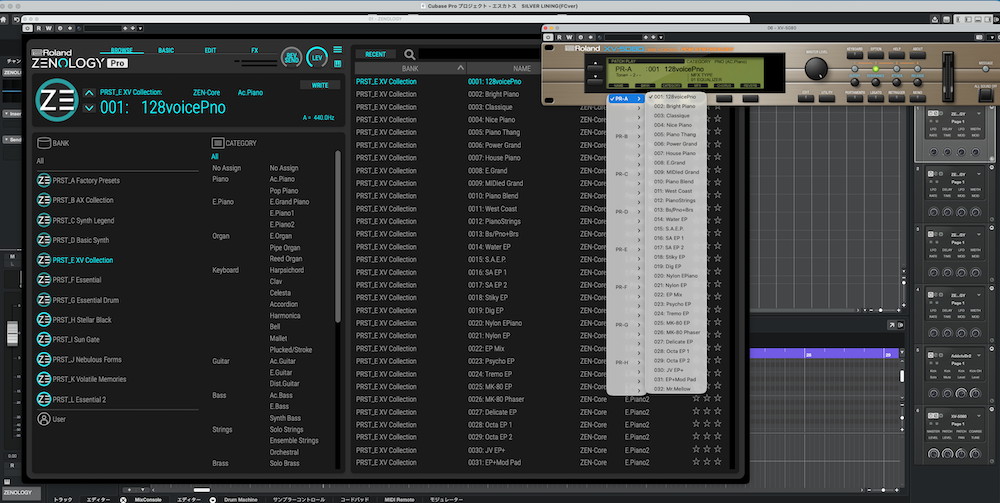Toggle MONO on the XV-5080
The width and height of the screenshot is (1000, 503).
click(x=917, y=98)
